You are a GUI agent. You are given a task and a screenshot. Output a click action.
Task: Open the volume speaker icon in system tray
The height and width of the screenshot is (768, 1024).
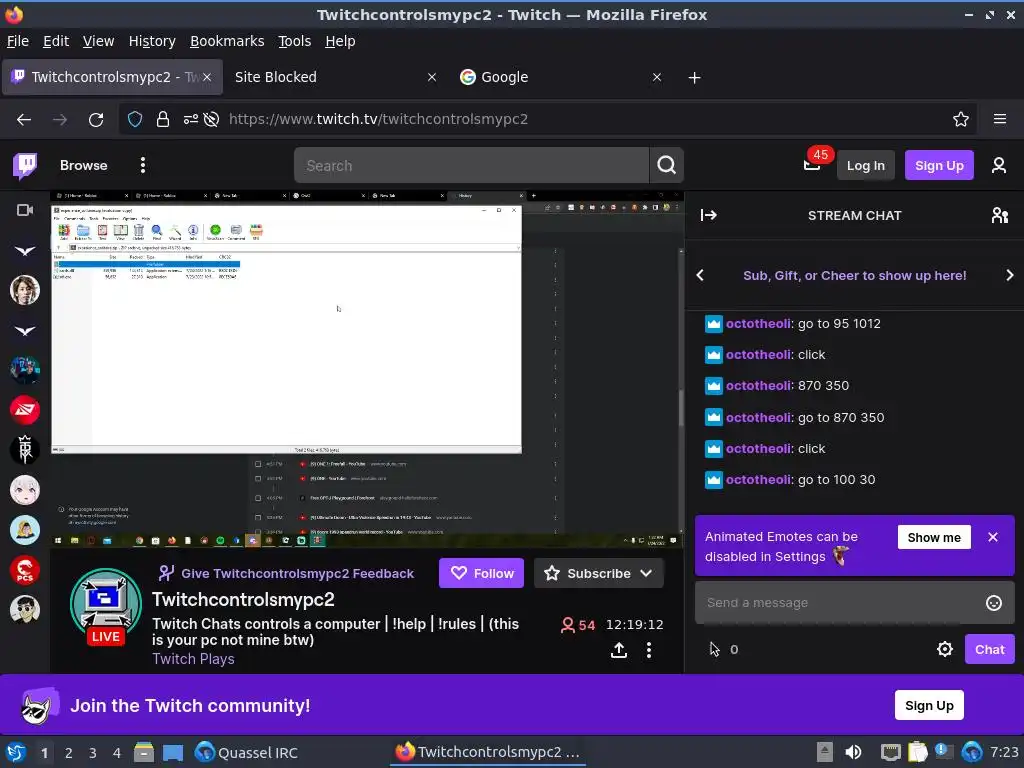click(853, 752)
